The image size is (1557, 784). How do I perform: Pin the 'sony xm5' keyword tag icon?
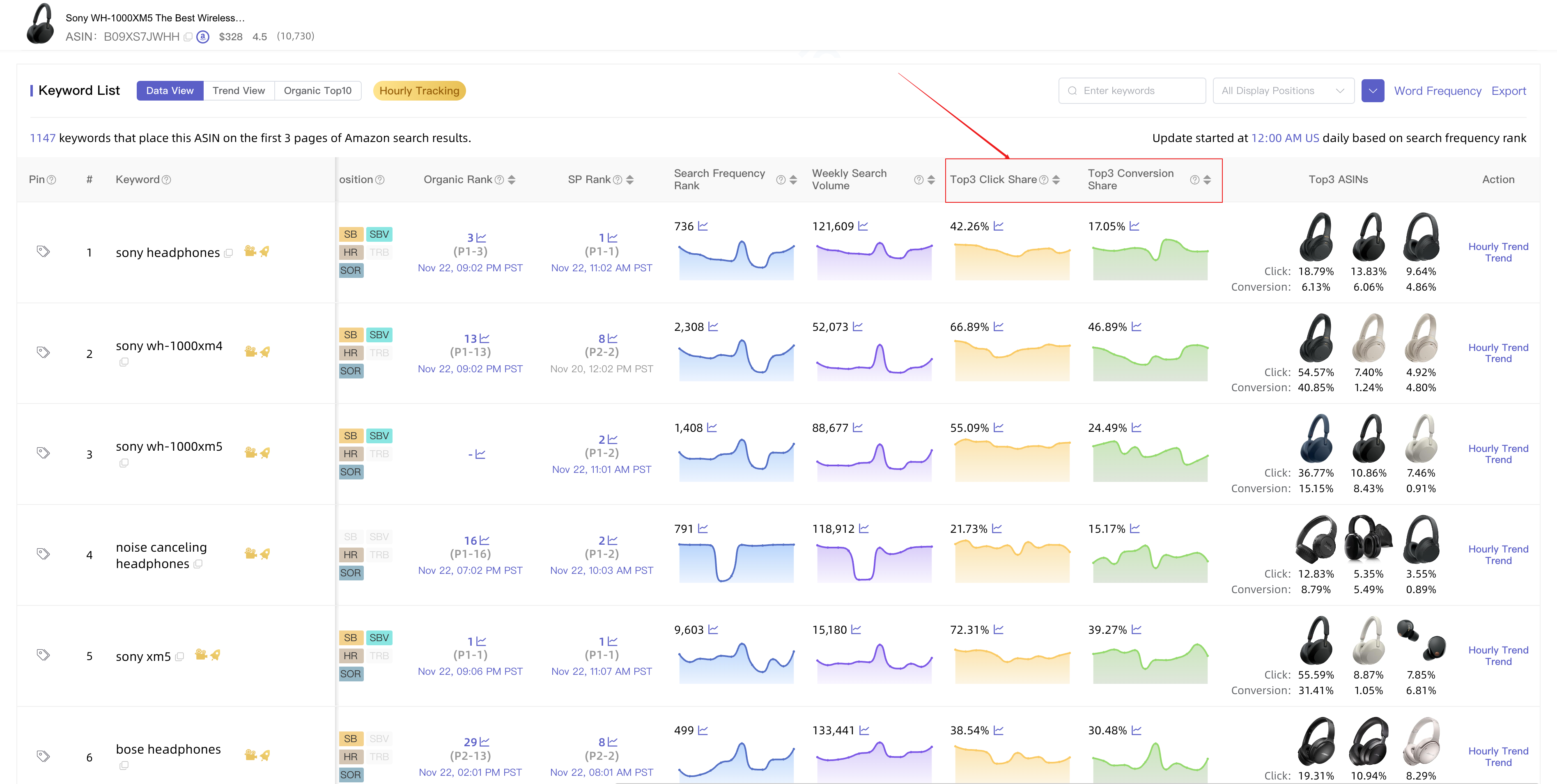coord(43,655)
